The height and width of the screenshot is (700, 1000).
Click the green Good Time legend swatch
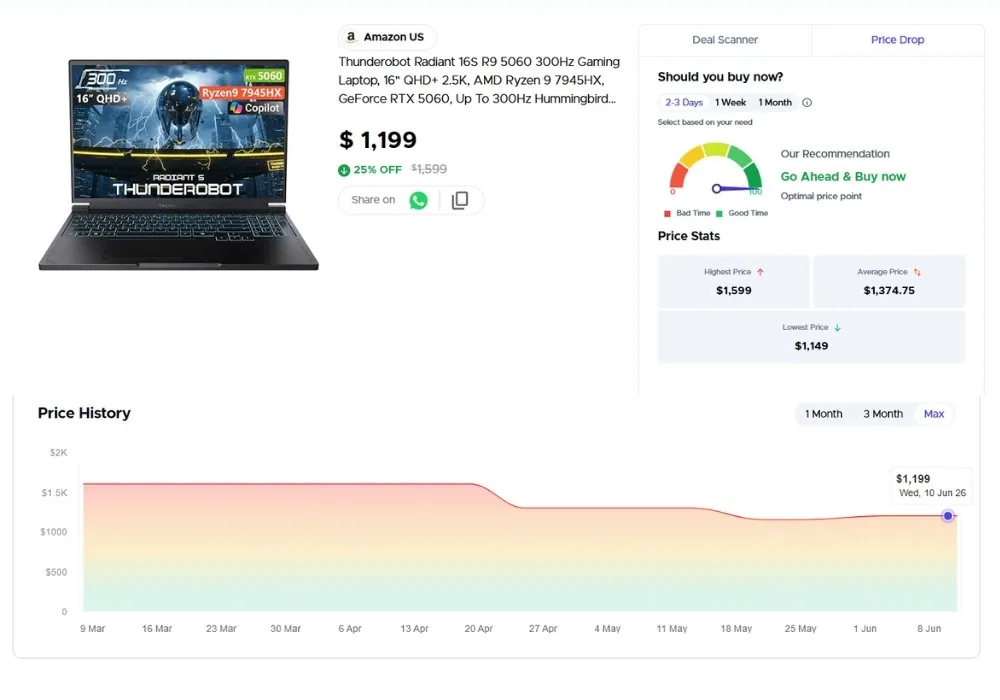(x=719, y=214)
